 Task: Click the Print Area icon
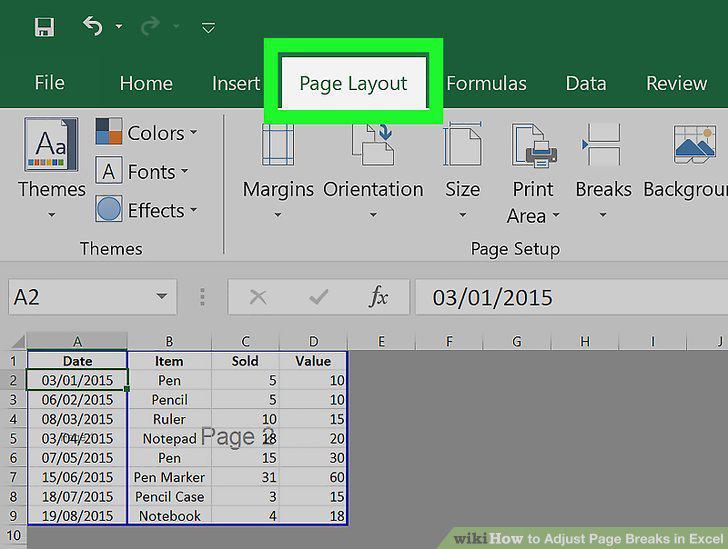click(x=534, y=145)
